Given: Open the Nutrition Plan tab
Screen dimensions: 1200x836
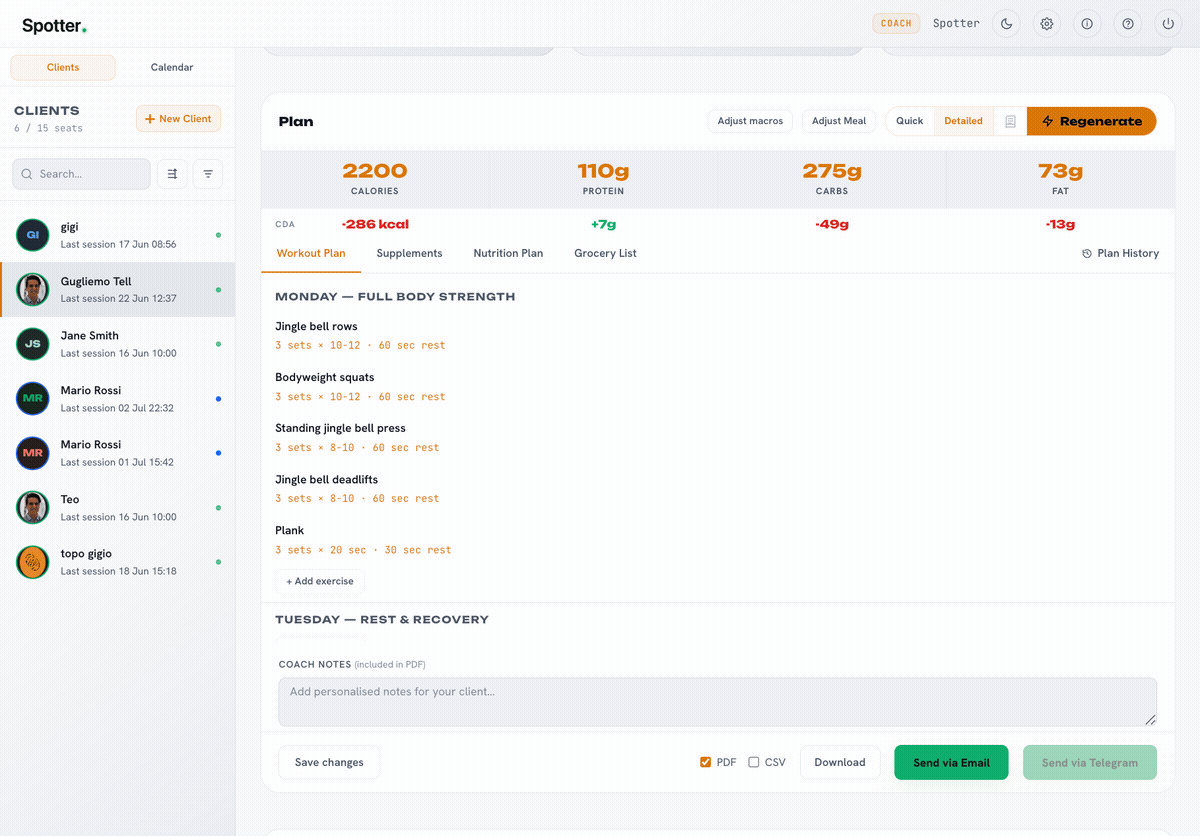Looking at the screenshot, I should pos(508,253).
